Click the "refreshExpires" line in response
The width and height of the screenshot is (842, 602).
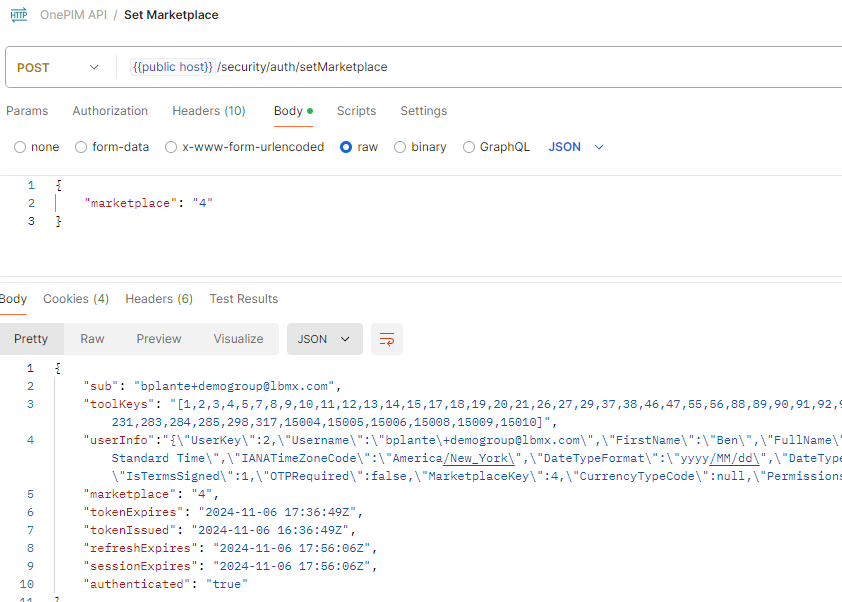point(230,548)
